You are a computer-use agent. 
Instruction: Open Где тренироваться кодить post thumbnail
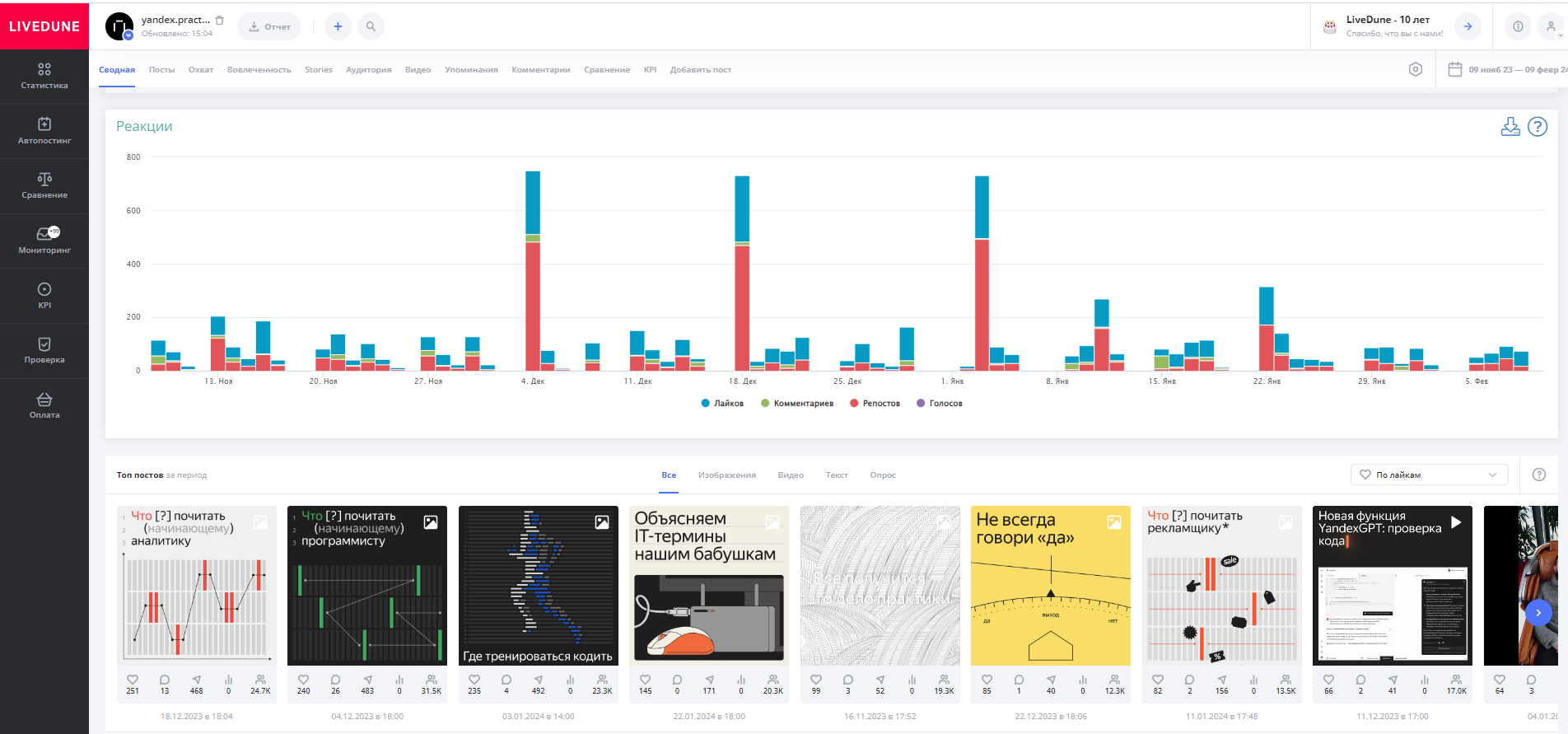[539, 586]
